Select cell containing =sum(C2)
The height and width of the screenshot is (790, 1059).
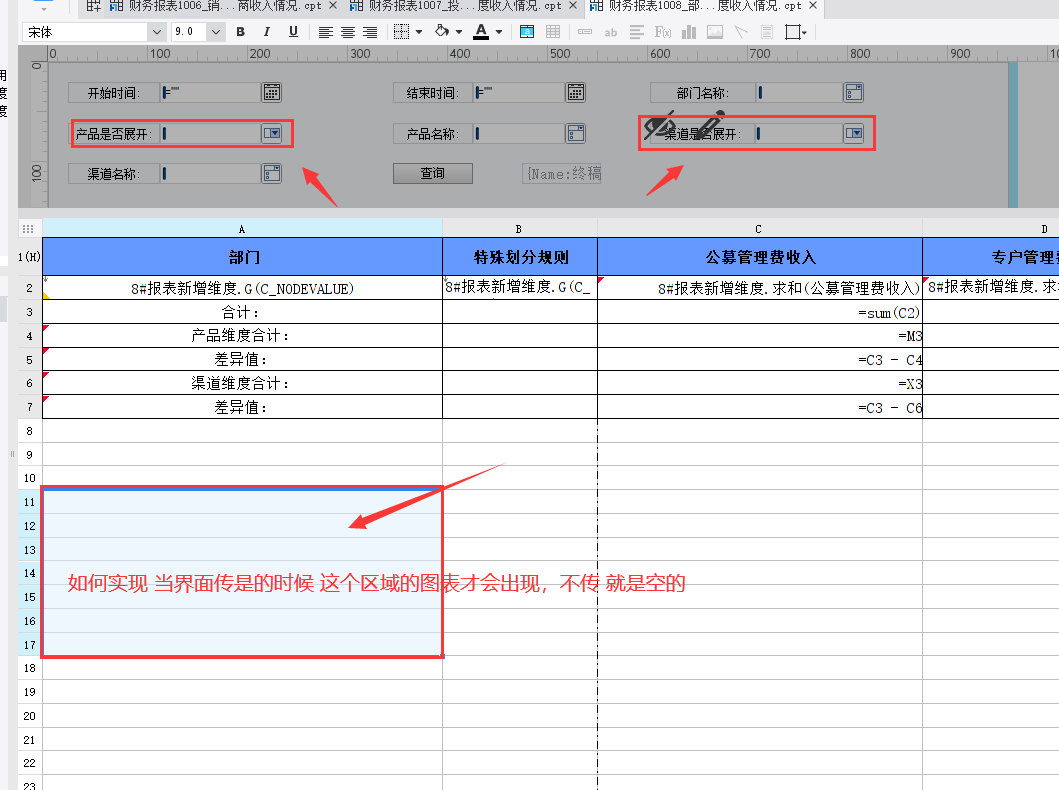(x=760, y=312)
